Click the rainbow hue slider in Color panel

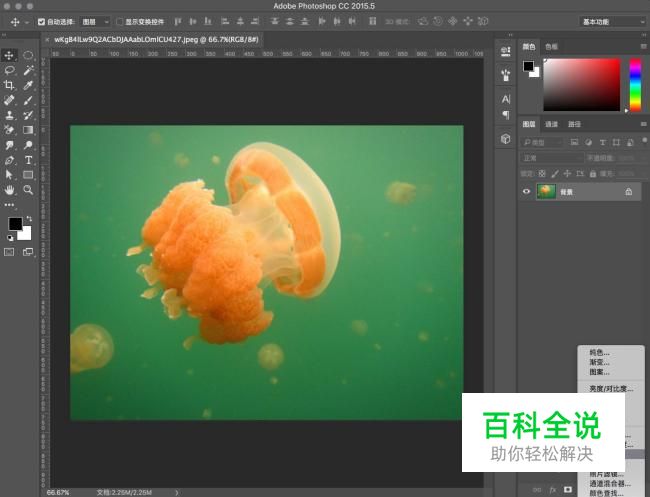(x=634, y=84)
